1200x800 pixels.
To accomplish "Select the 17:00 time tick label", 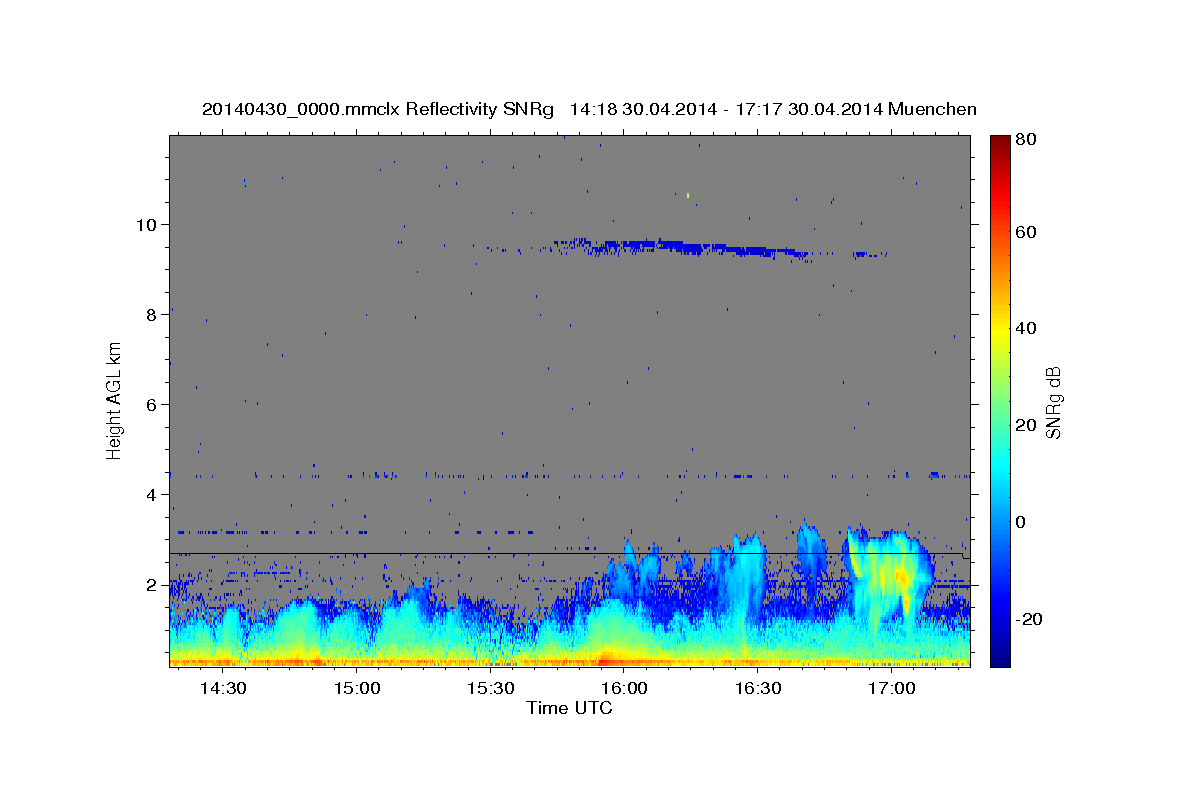I will [891, 689].
